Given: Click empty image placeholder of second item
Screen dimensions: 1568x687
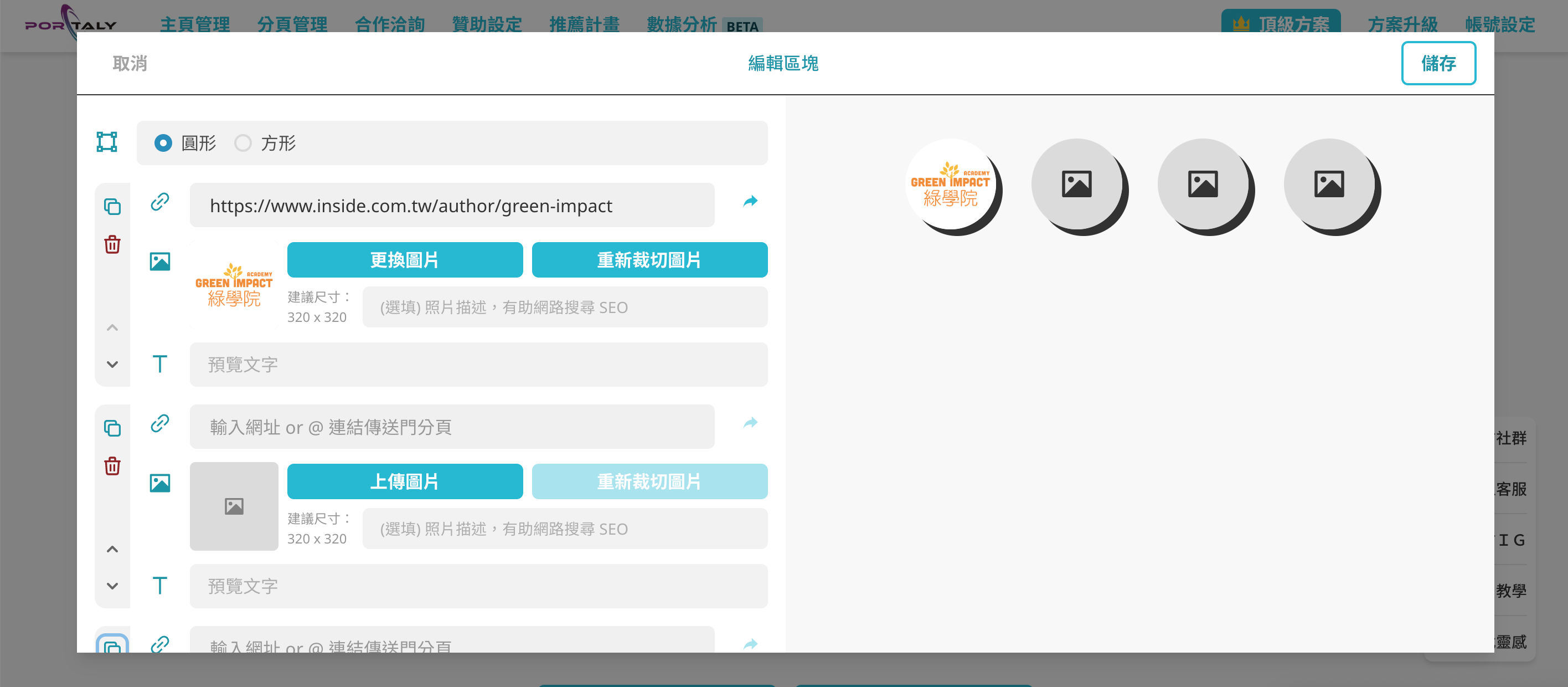Looking at the screenshot, I should click(x=234, y=506).
